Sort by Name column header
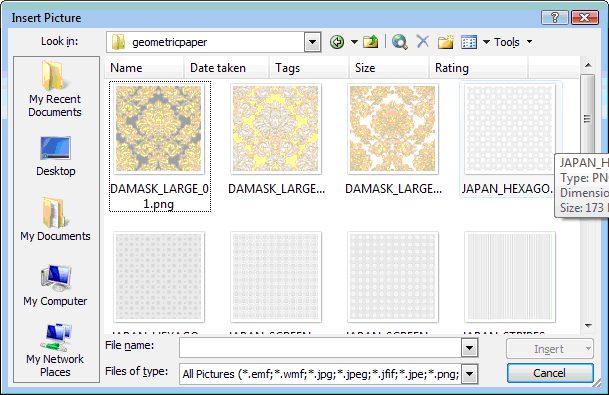 click(144, 68)
